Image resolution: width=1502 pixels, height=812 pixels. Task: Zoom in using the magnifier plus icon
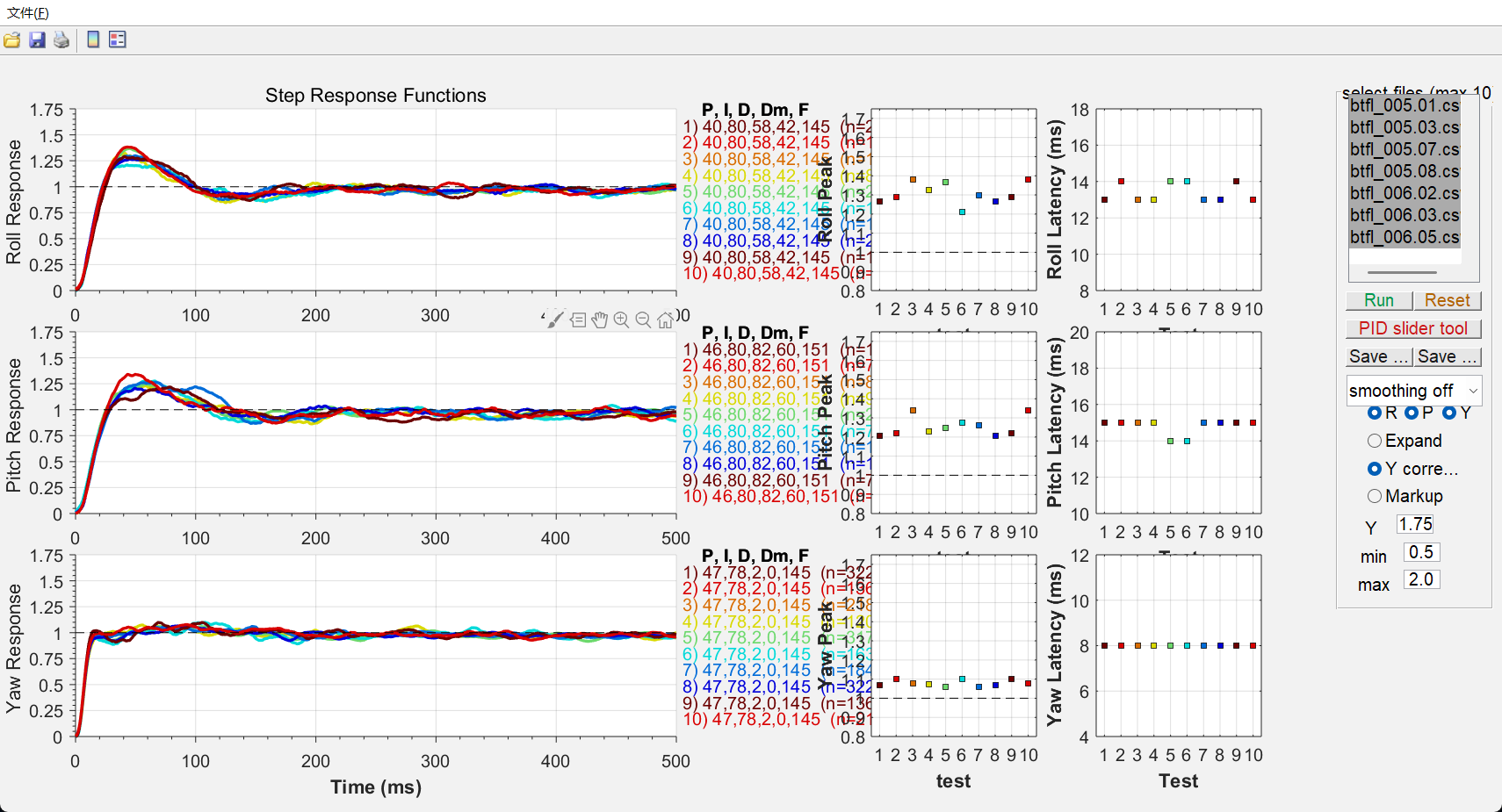coord(622,320)
